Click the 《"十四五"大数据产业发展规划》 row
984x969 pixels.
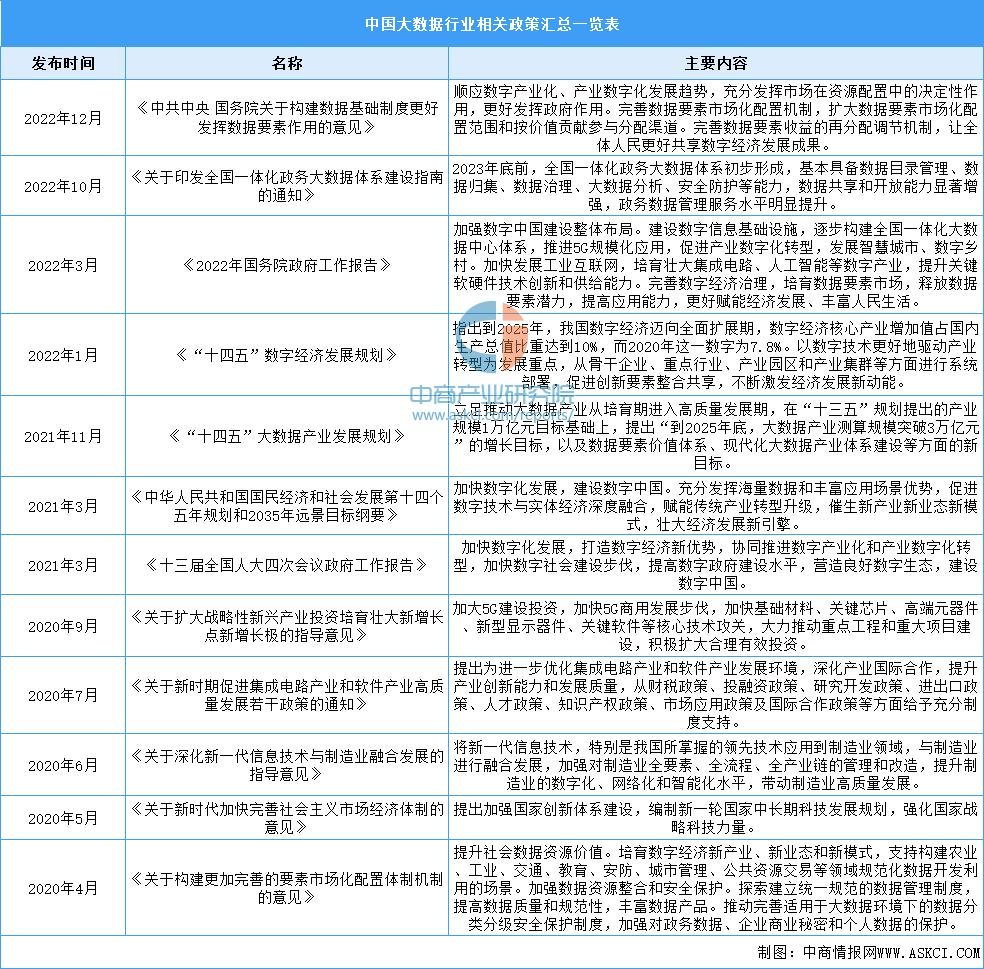[287, 435]
